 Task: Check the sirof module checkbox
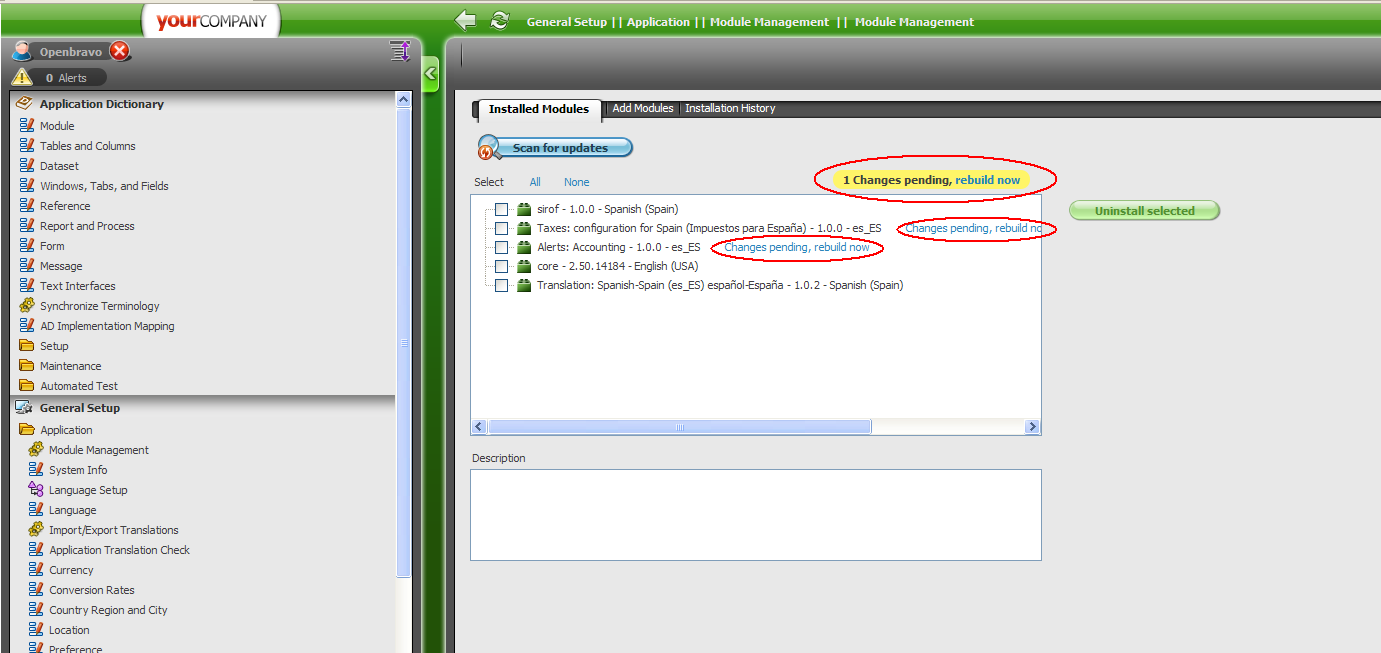[502, 209]
